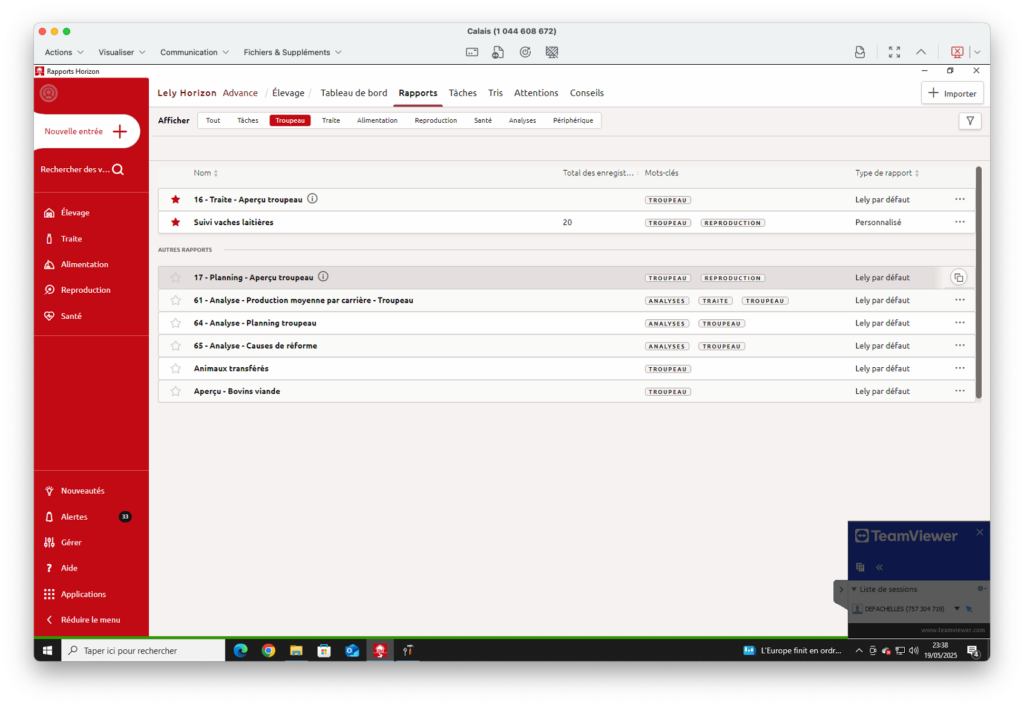Click TeamViewer toolbar keyboard icon

(x=472, y=52)
